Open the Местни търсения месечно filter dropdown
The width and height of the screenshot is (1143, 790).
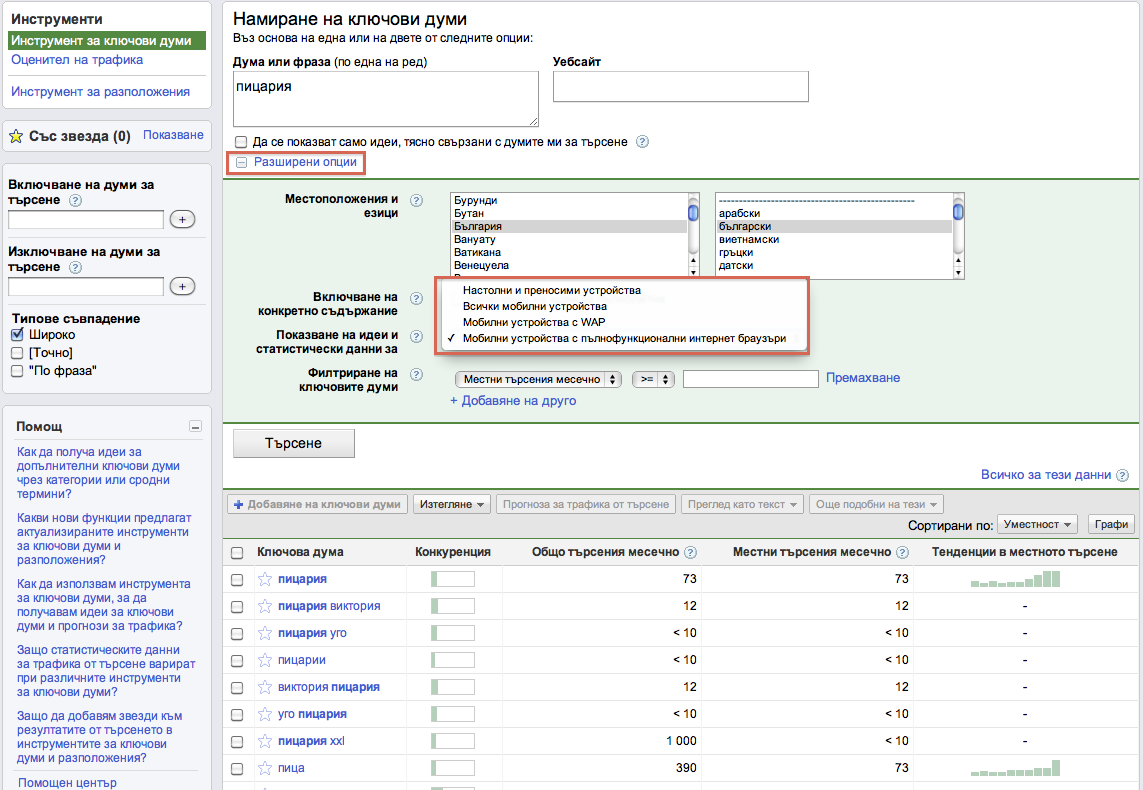(x=538, y=379)
